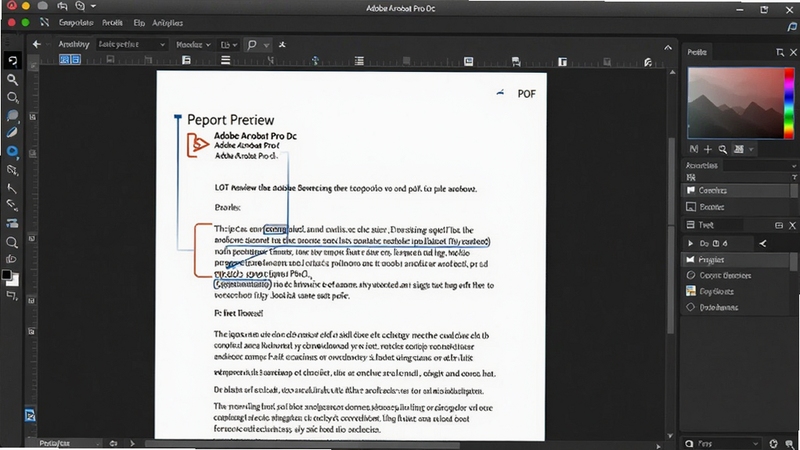Image resolution: width=800 pixels, height=450 pixels.
Task: Open the second labeled dropdown in options bar
Action: pyautogui.click(x=193, y=45)
